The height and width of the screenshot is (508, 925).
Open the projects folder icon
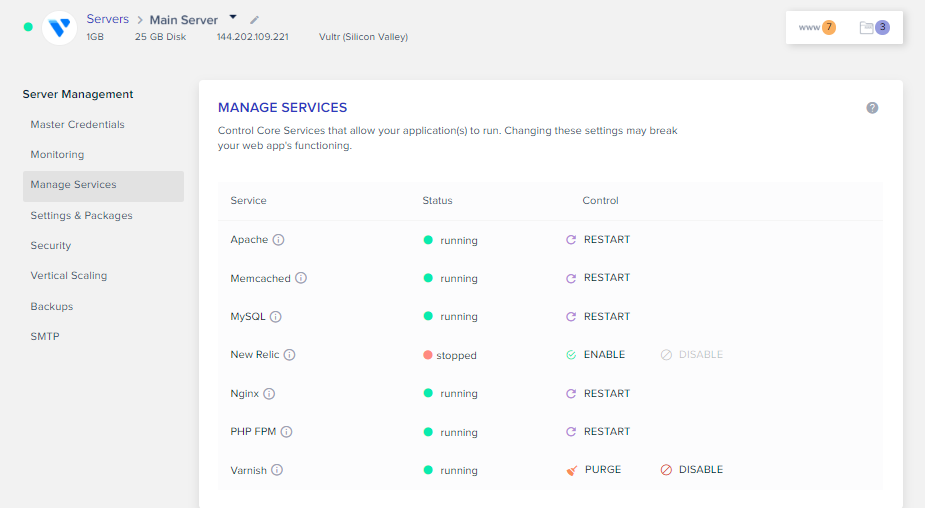coord(874,27)
